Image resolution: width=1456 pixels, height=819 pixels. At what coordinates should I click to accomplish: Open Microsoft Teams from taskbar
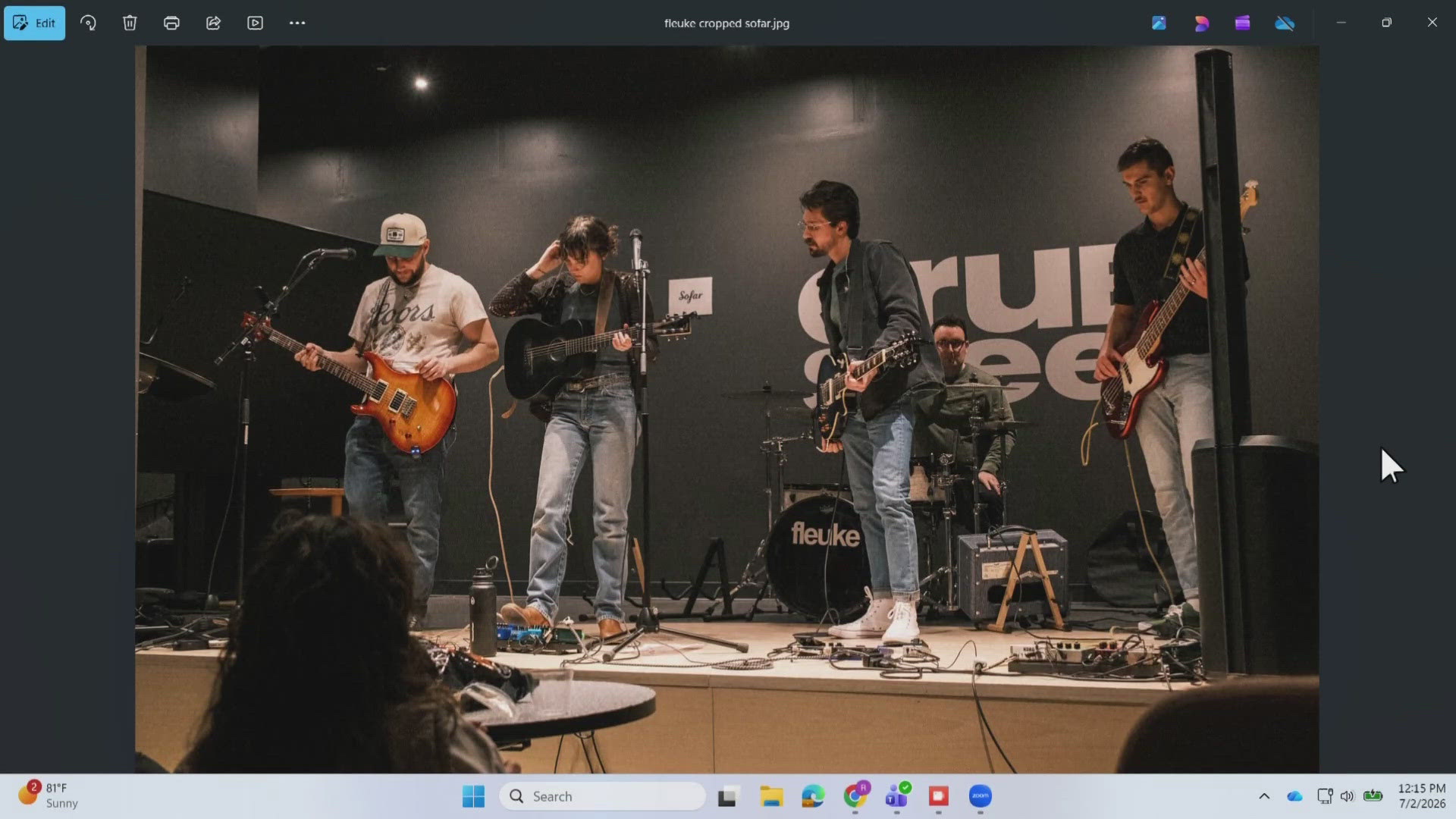pos(897,796)
